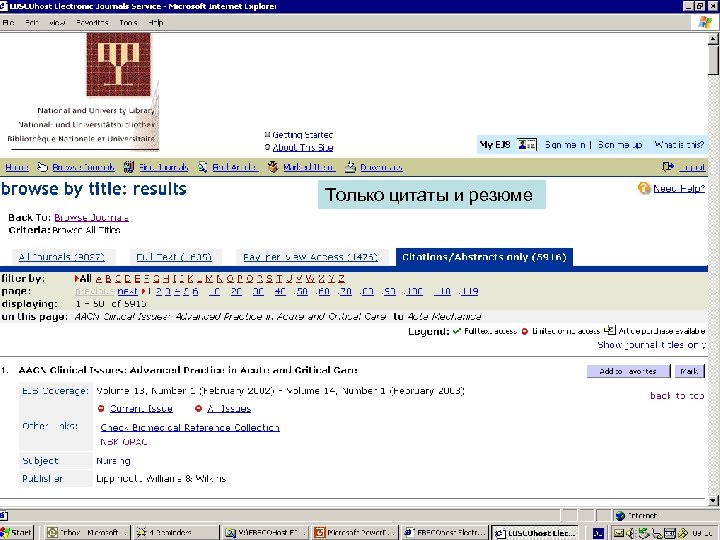Click the Sign me up link
This screenshot has height=540, width=720.
pyautogui.click(x=619, y=145)
